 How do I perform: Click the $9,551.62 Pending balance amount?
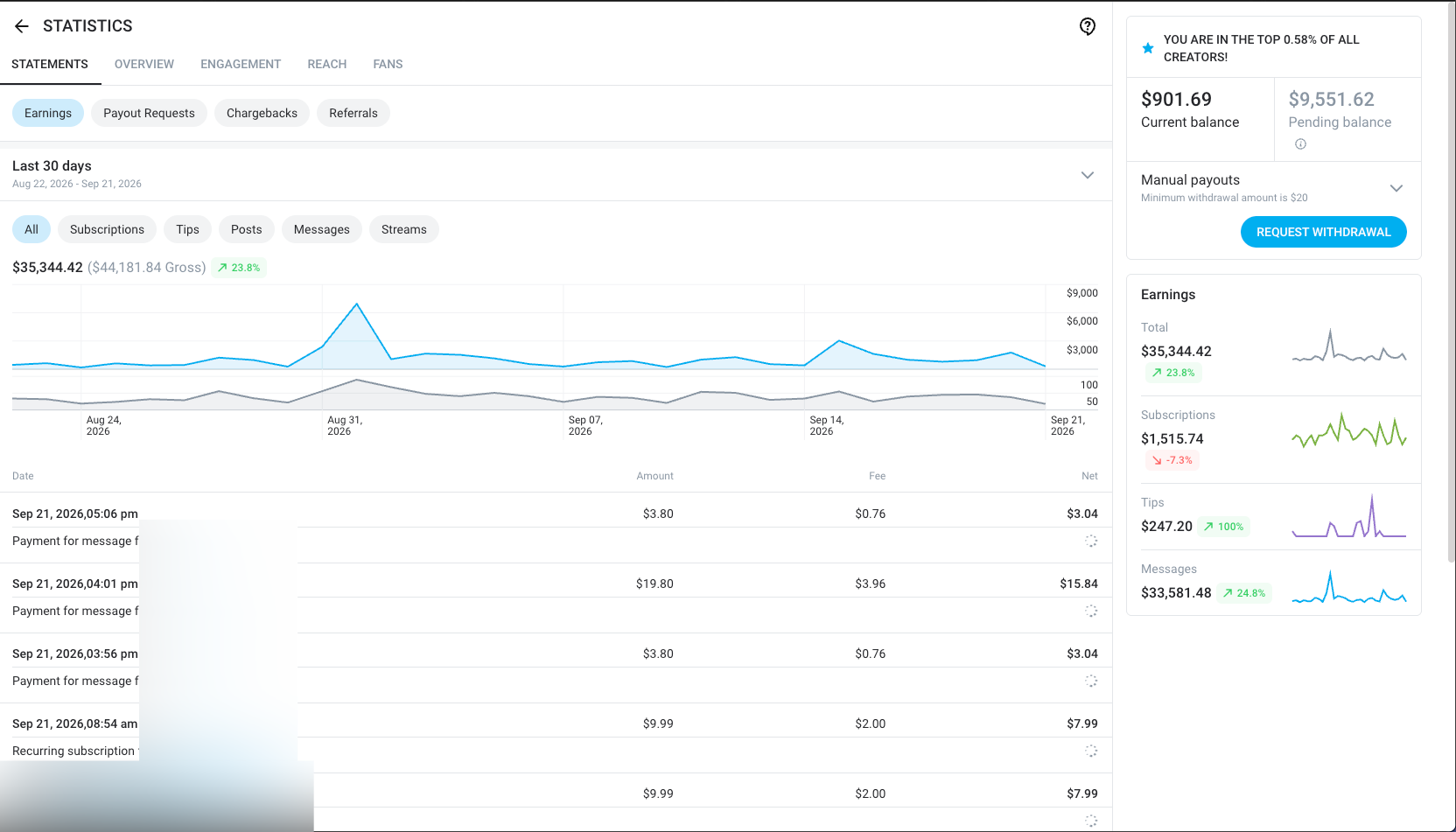(1331, 100)
